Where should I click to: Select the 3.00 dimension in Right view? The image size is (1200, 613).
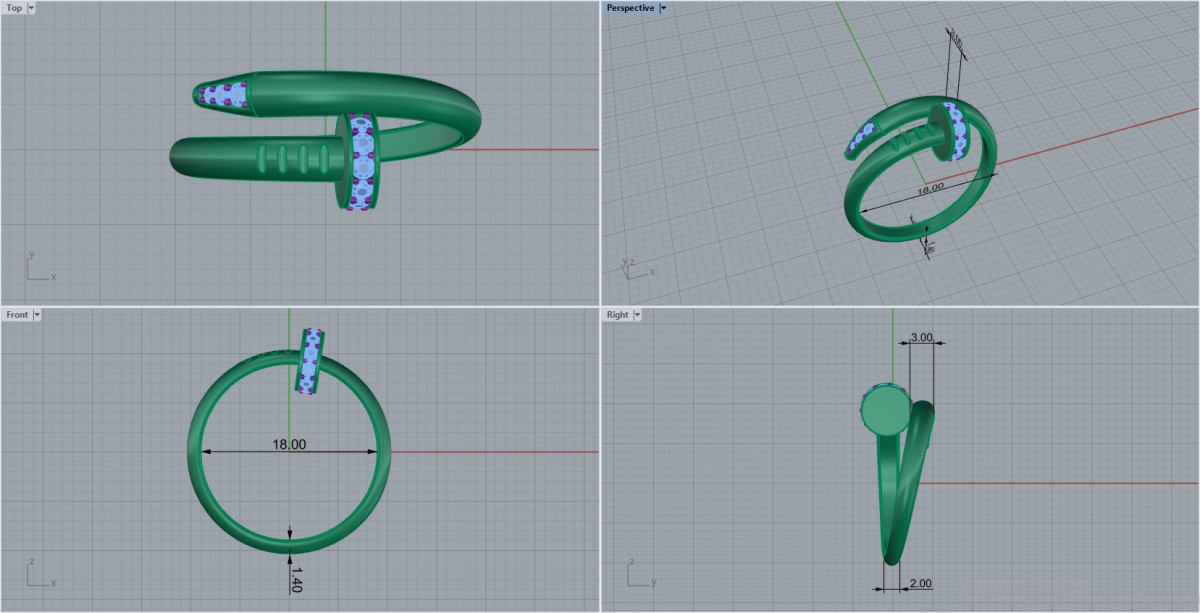(921, 338)
